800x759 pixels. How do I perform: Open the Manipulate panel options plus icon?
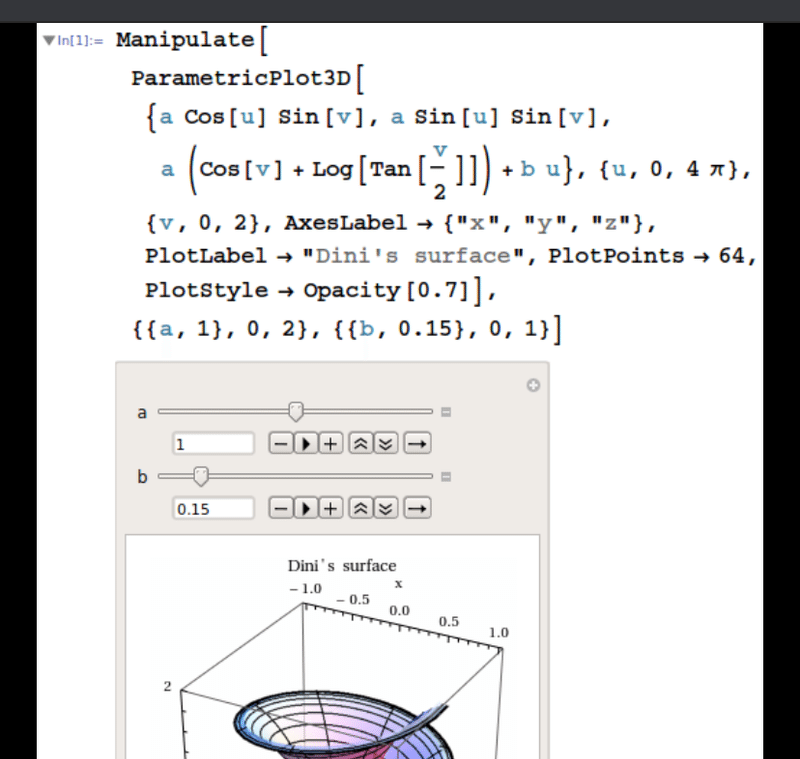pyautogui.click(x=533, y=385)
